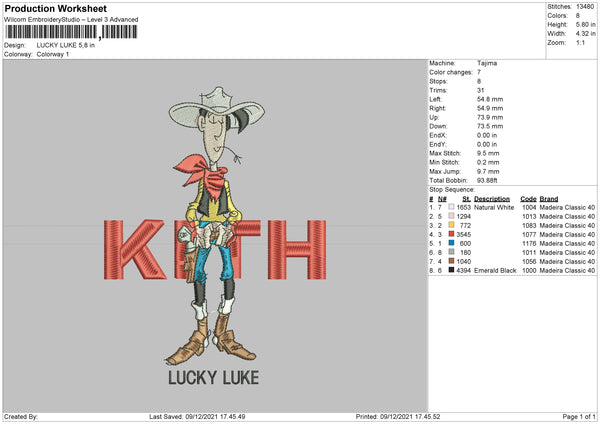Choose the blue swatch beside 600

point(451,243)
